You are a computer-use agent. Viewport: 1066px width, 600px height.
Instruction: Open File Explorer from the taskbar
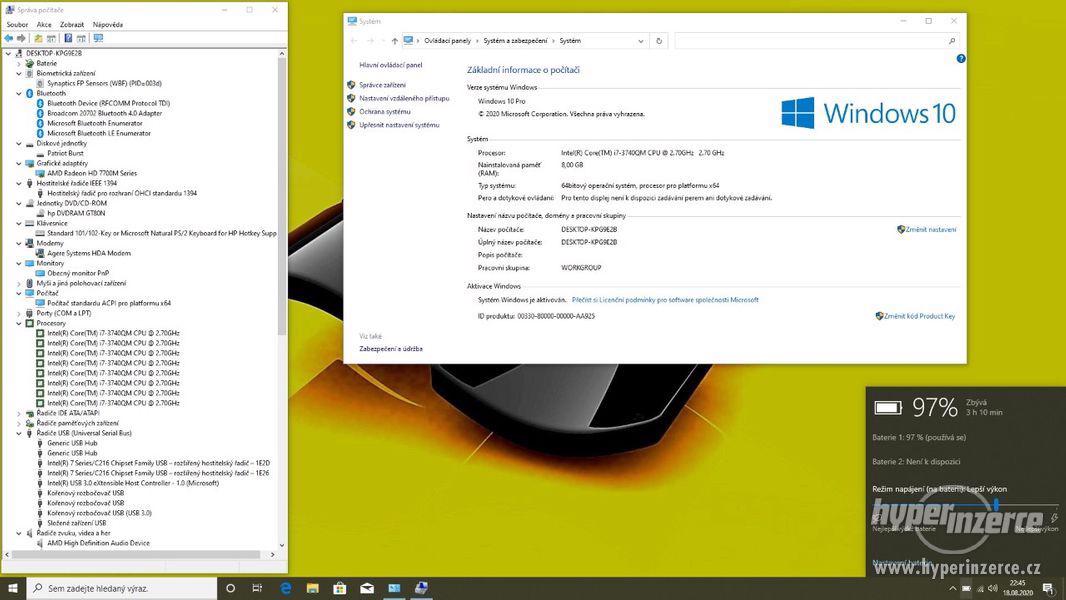(x=312, y=588)
